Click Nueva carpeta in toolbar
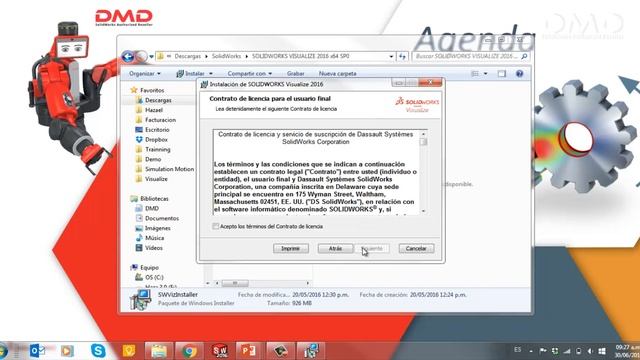This screenshot has width=640, height=360. click(338, 73)
